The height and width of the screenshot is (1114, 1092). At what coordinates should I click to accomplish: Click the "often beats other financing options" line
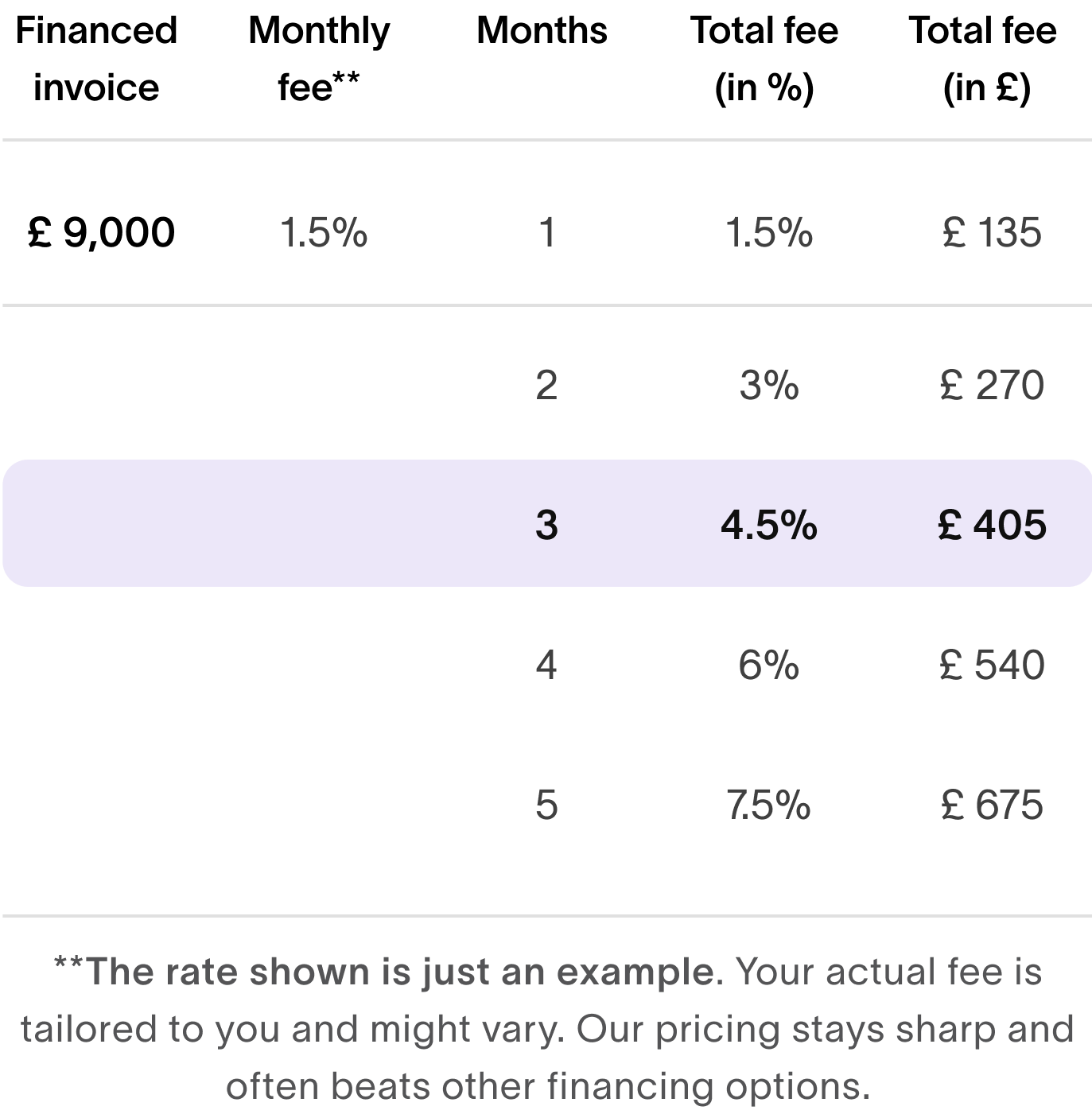(547, 1086)
